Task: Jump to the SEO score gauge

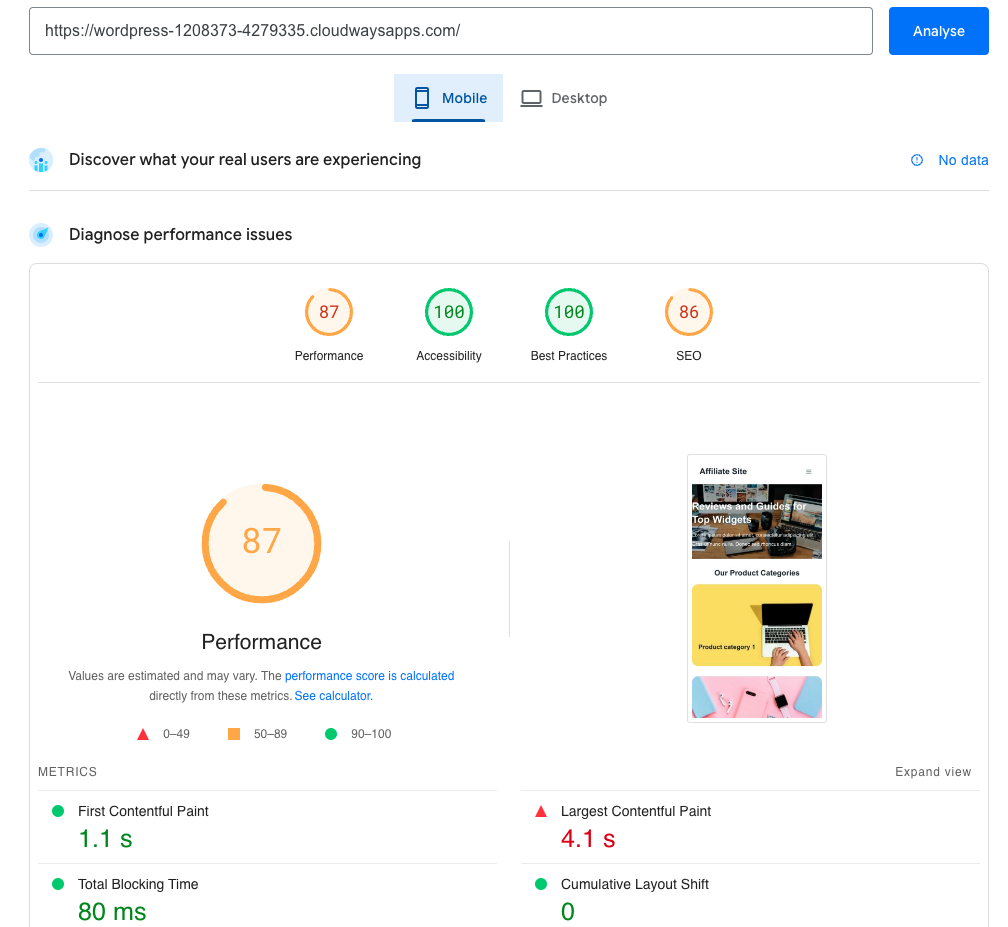Action: tap(689, 312)
